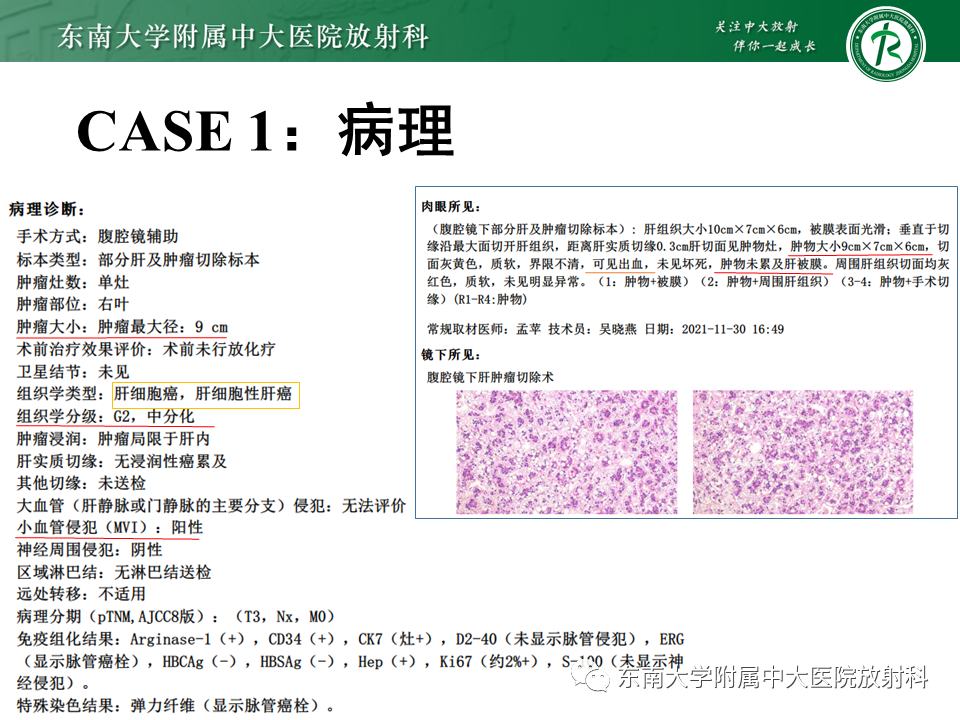Click the line 组织学分级：G2，中分化
This screenshot has height=720, width=960.
point(105,416)
